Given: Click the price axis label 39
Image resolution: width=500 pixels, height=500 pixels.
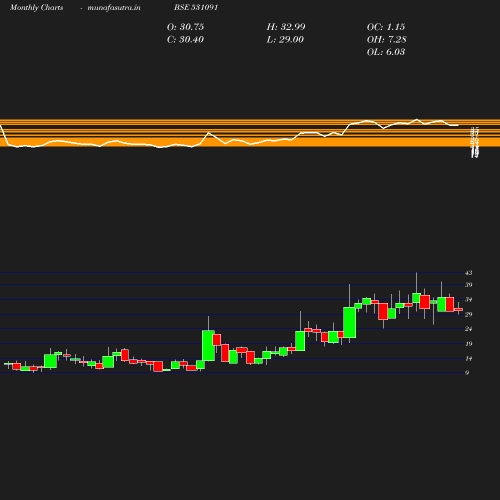Looking at the screenshot, I should [469, 285].
